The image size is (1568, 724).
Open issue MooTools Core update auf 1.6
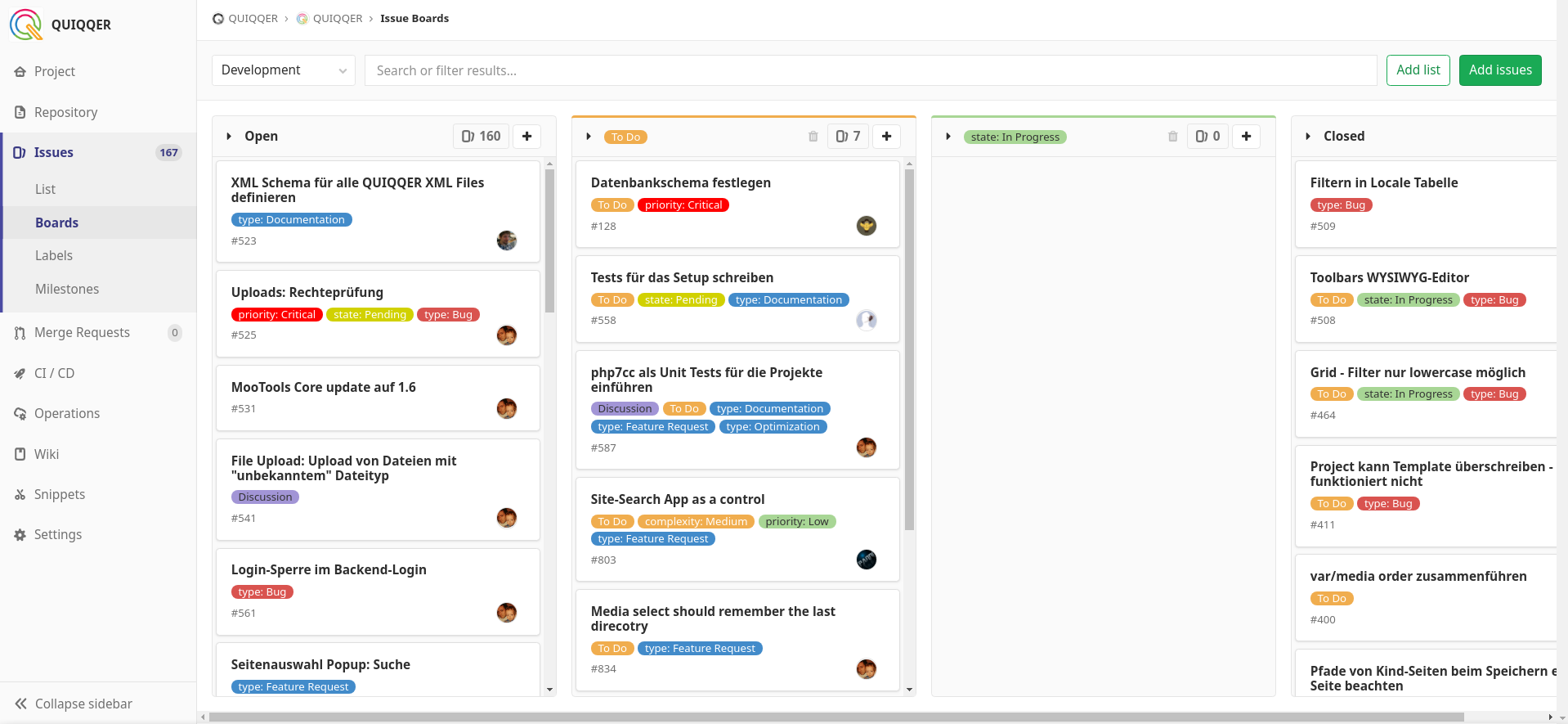(x=323, y=387)
